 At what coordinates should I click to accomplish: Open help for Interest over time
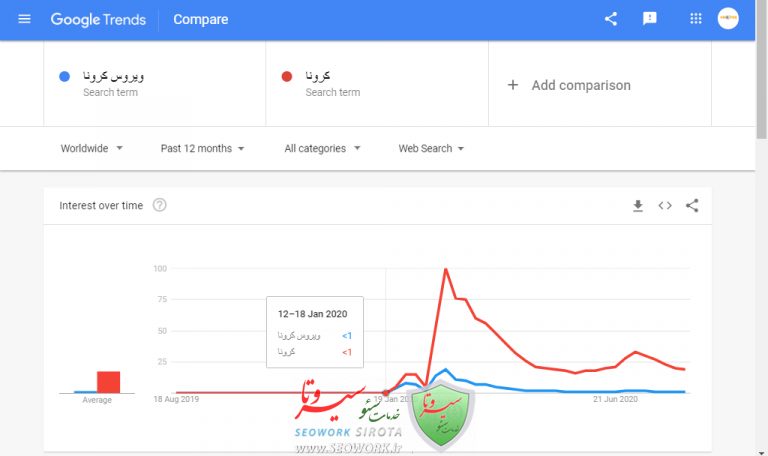[159, 205]
